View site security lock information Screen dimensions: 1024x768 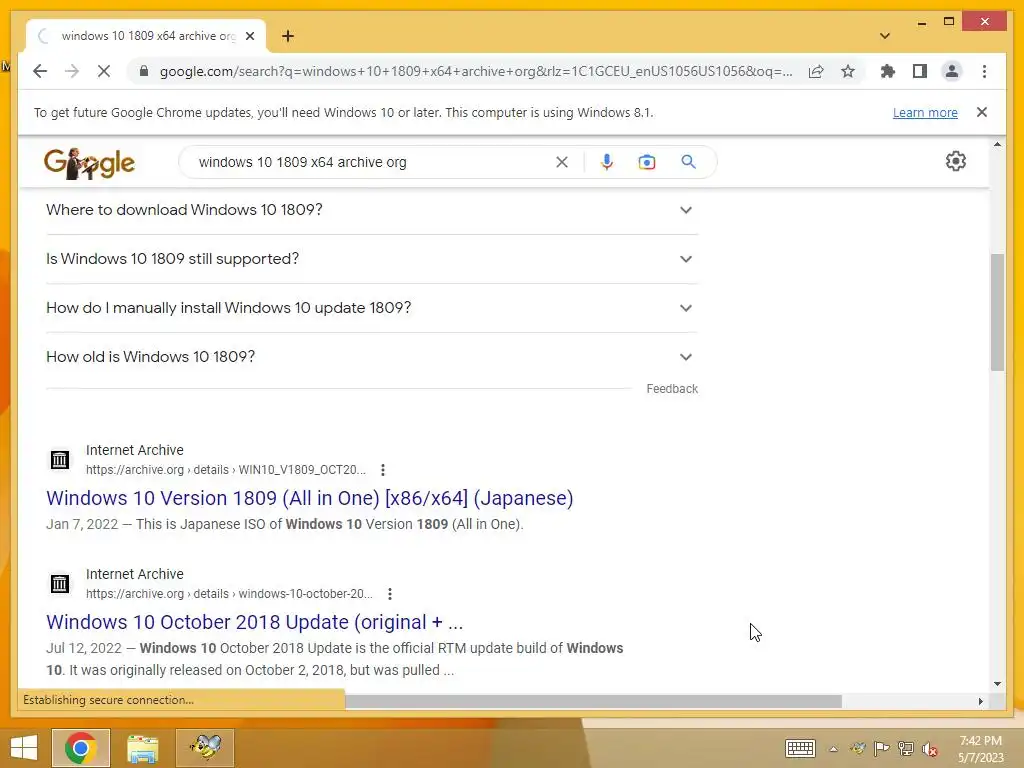144,71
